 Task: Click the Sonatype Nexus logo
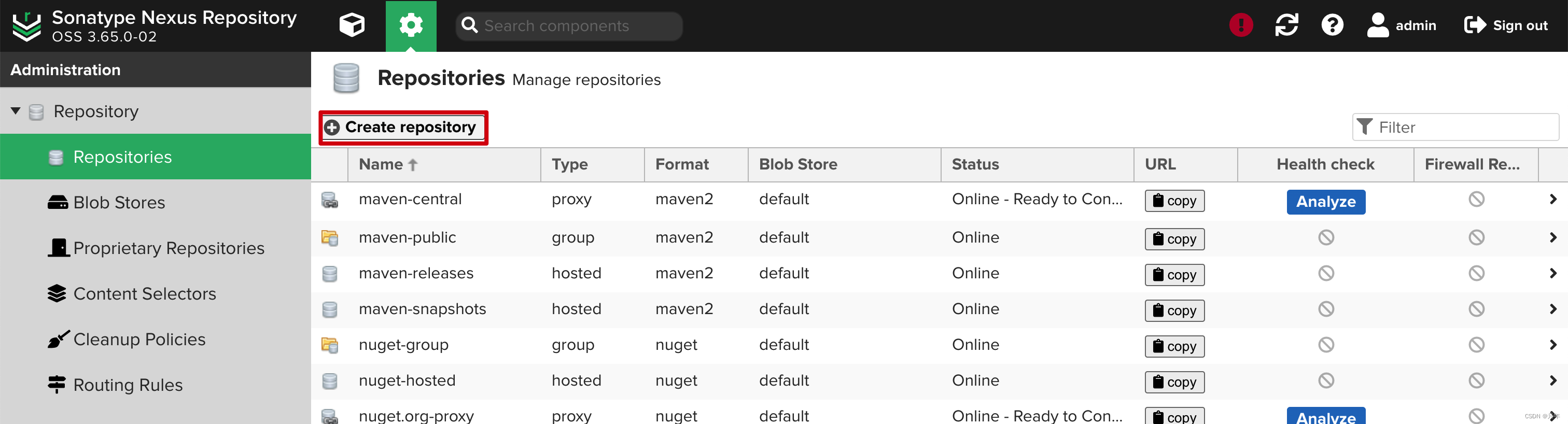pos(27,26)
